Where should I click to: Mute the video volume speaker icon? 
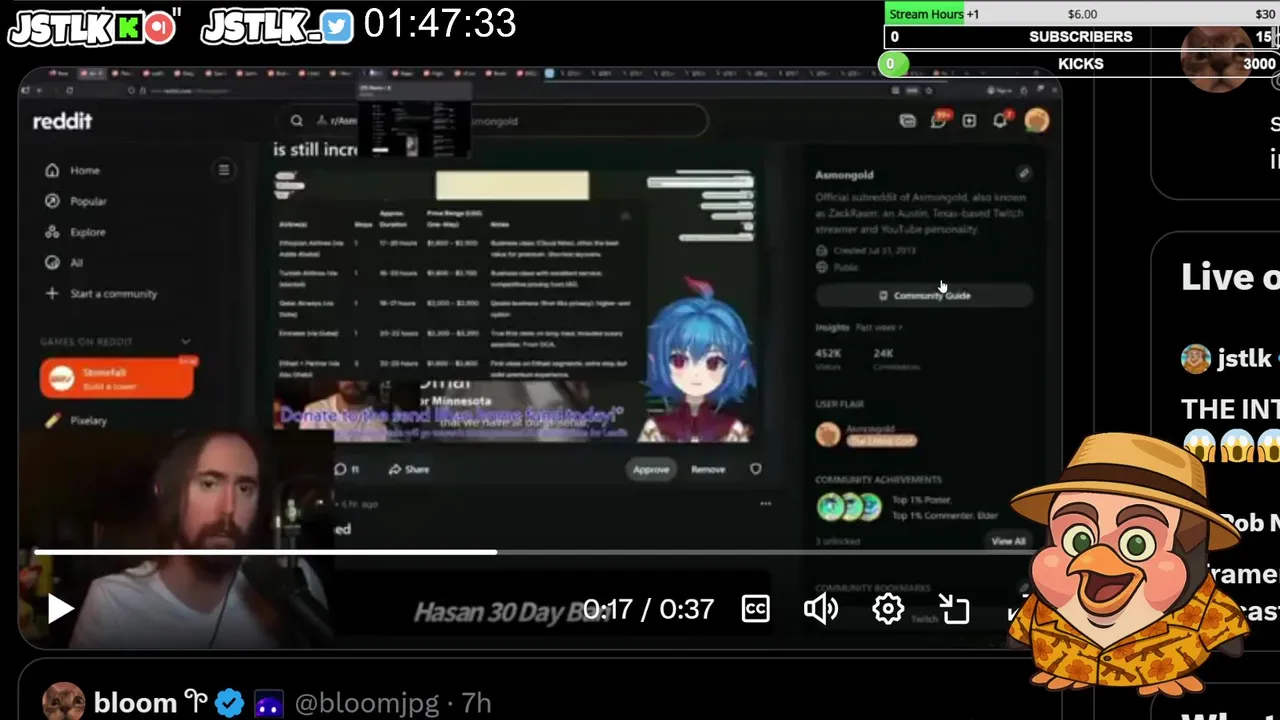click(821, 609)
